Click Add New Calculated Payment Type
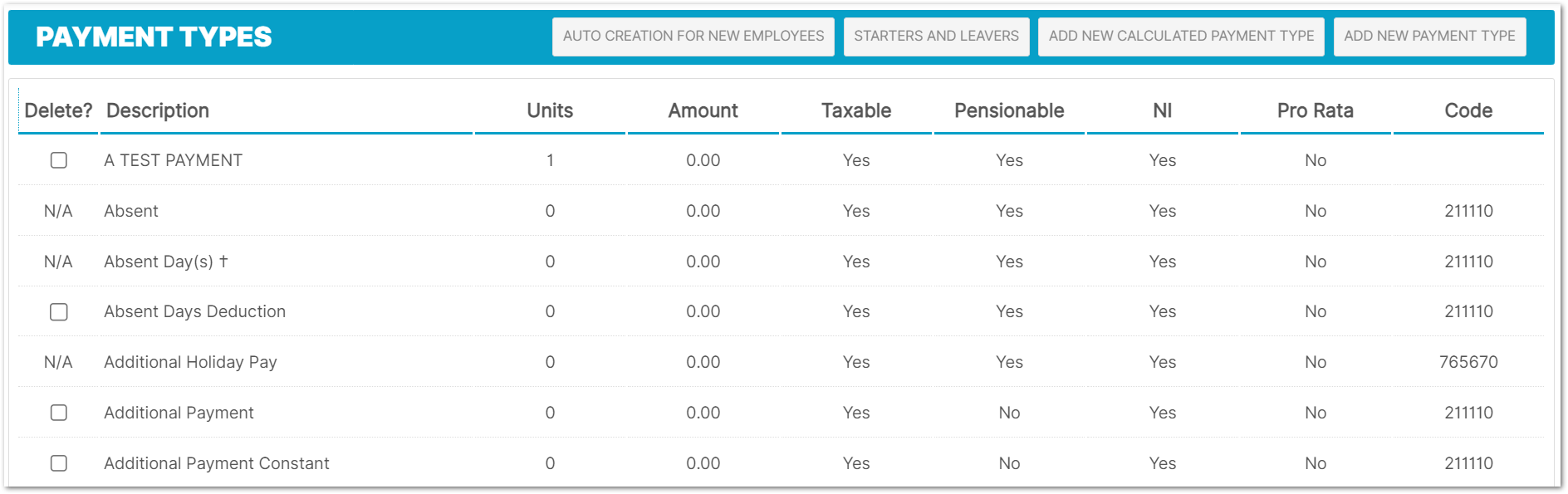Screen dimensions: 1568x494 (1180, 37)
